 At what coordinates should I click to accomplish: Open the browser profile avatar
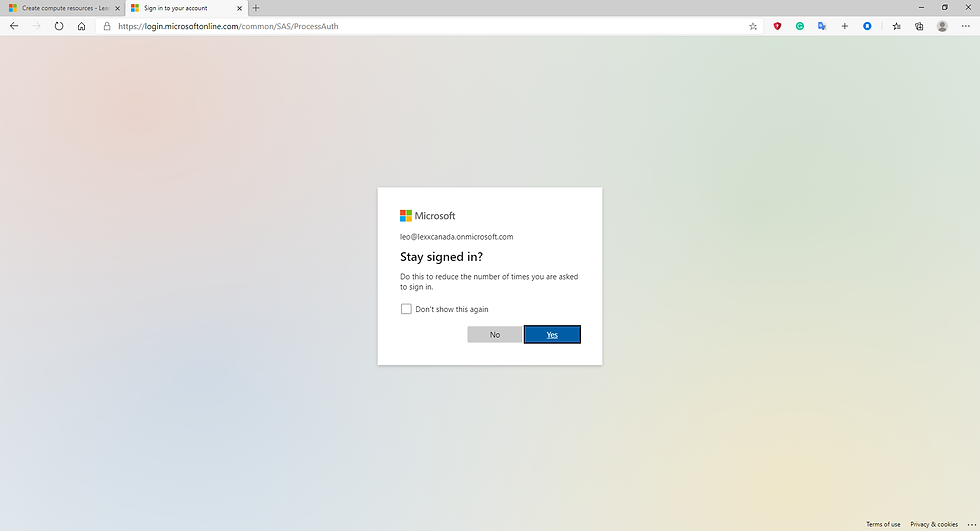coord(942,26)
